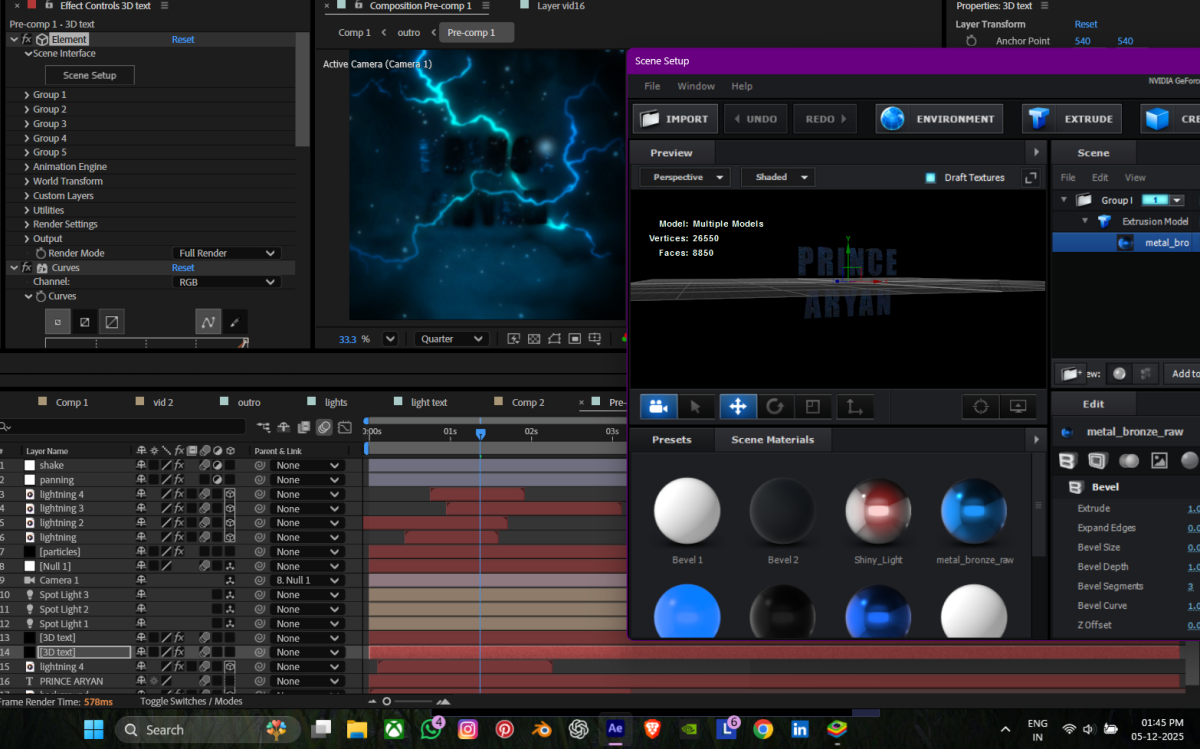Activate the move tool in preview toolbar
Viewport: 1200px width, 749px height.
737,406
